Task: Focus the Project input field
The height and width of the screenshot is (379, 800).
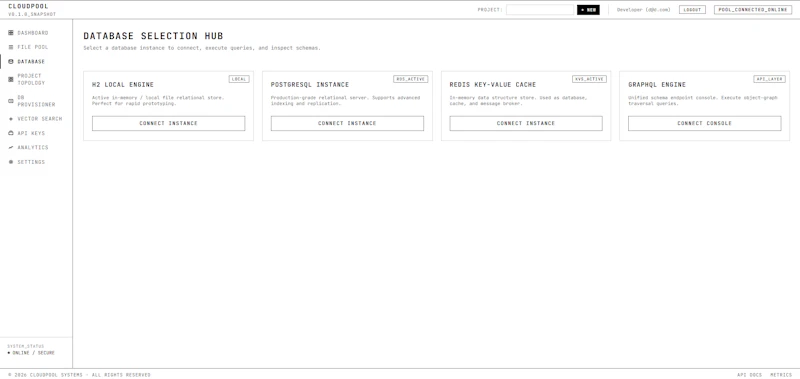Action: [540, 10]
